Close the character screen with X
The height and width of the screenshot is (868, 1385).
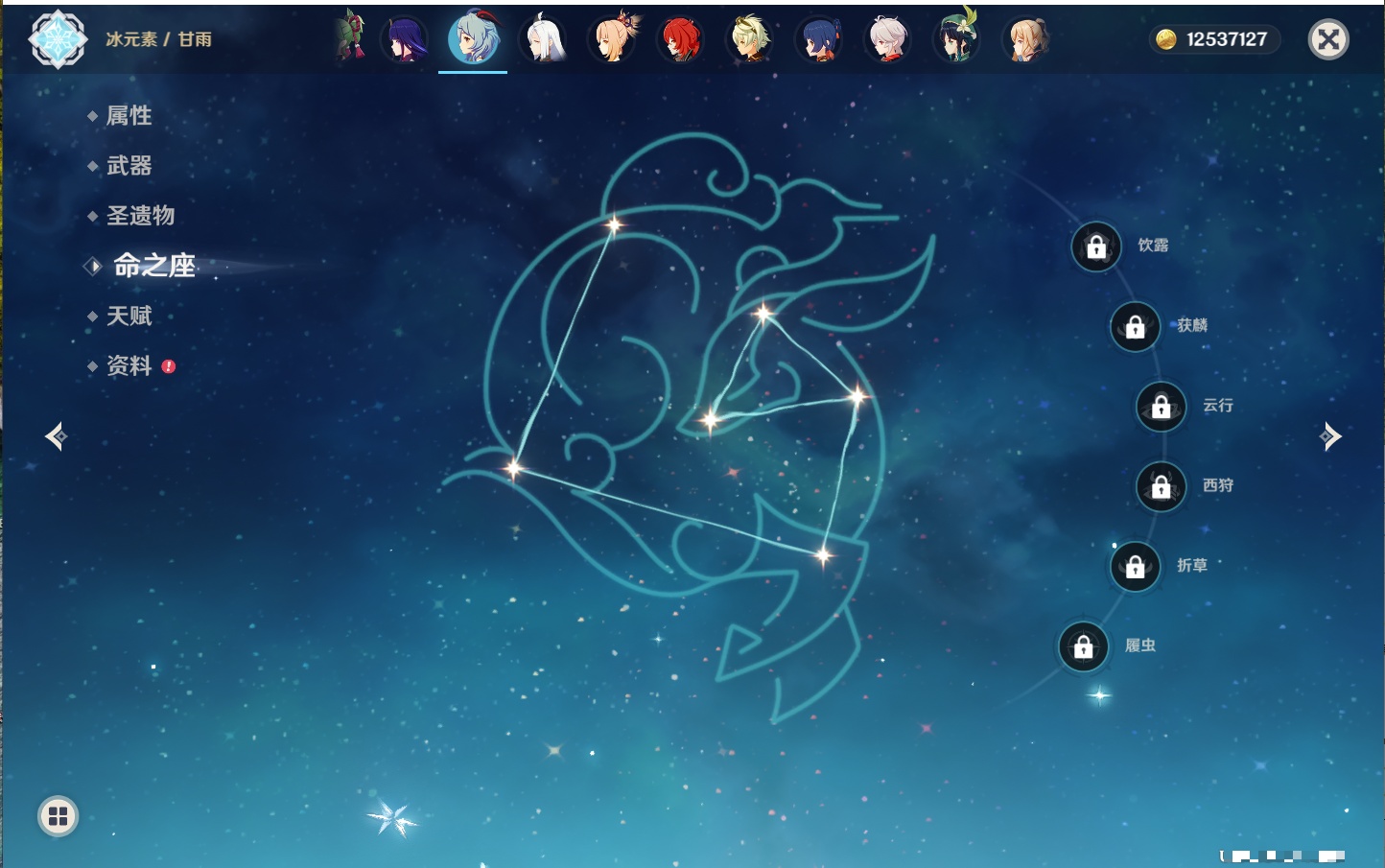pyautogui.click(x=1328, y=39)
